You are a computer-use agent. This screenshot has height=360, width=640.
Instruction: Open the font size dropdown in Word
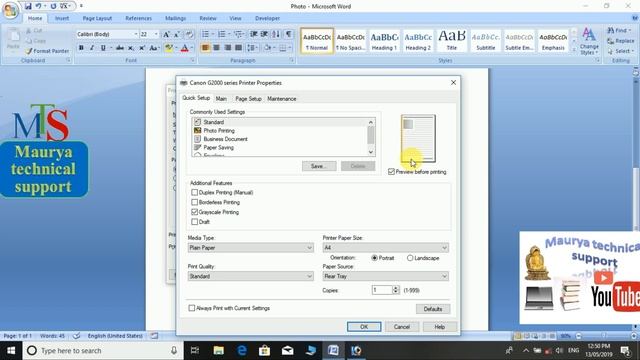pyautogui.click(x=156, y=34)
